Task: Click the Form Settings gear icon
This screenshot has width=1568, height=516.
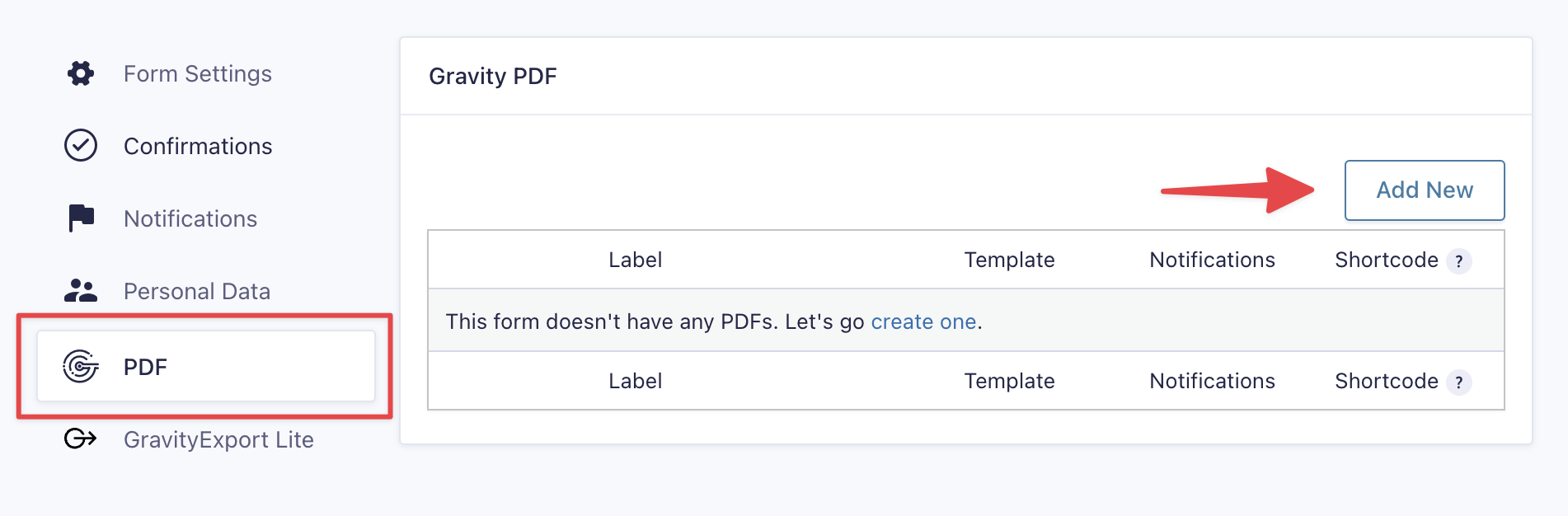Action: (79, 73)
